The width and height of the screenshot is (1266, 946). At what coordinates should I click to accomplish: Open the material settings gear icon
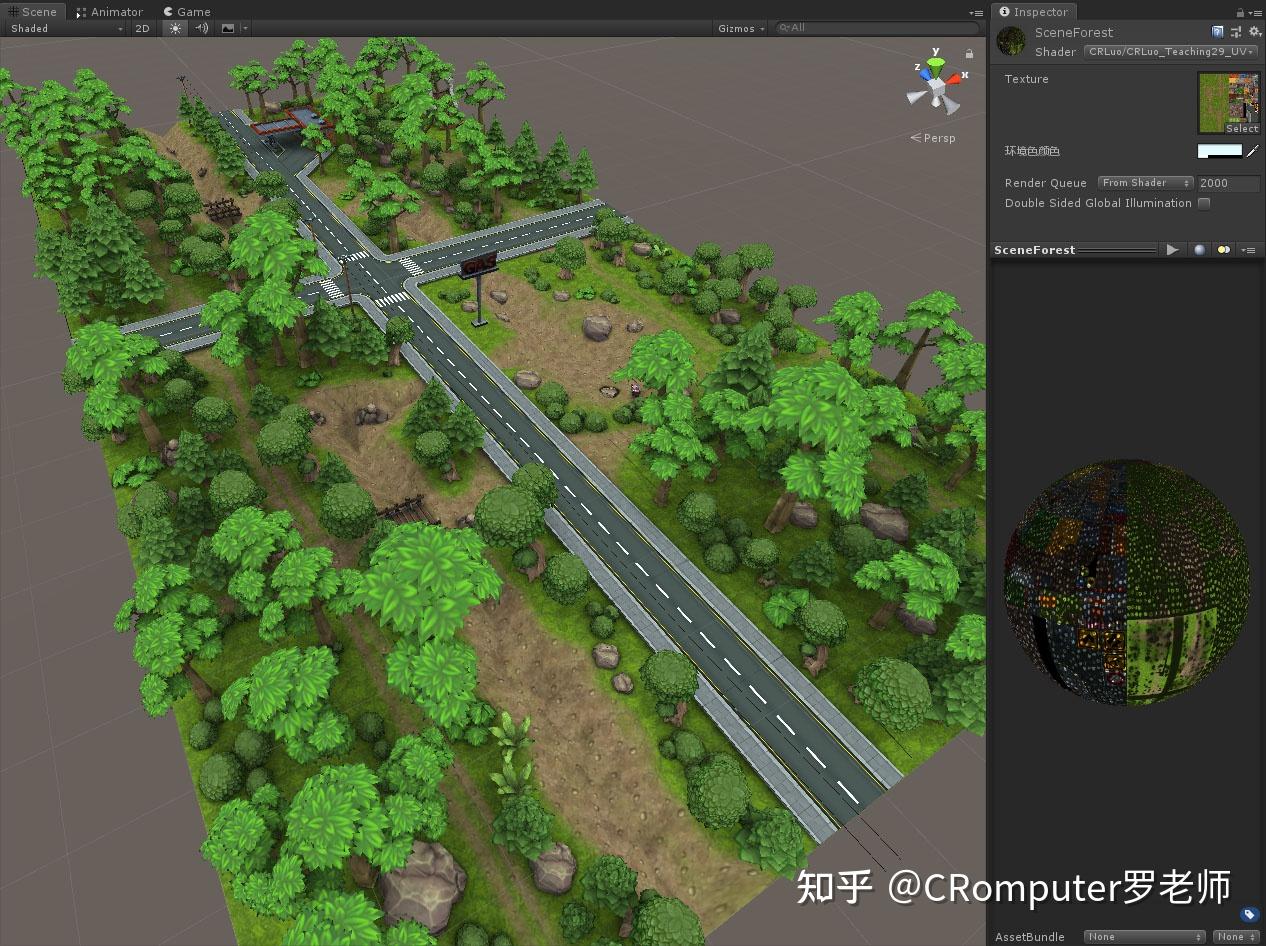click(1255, 31)
